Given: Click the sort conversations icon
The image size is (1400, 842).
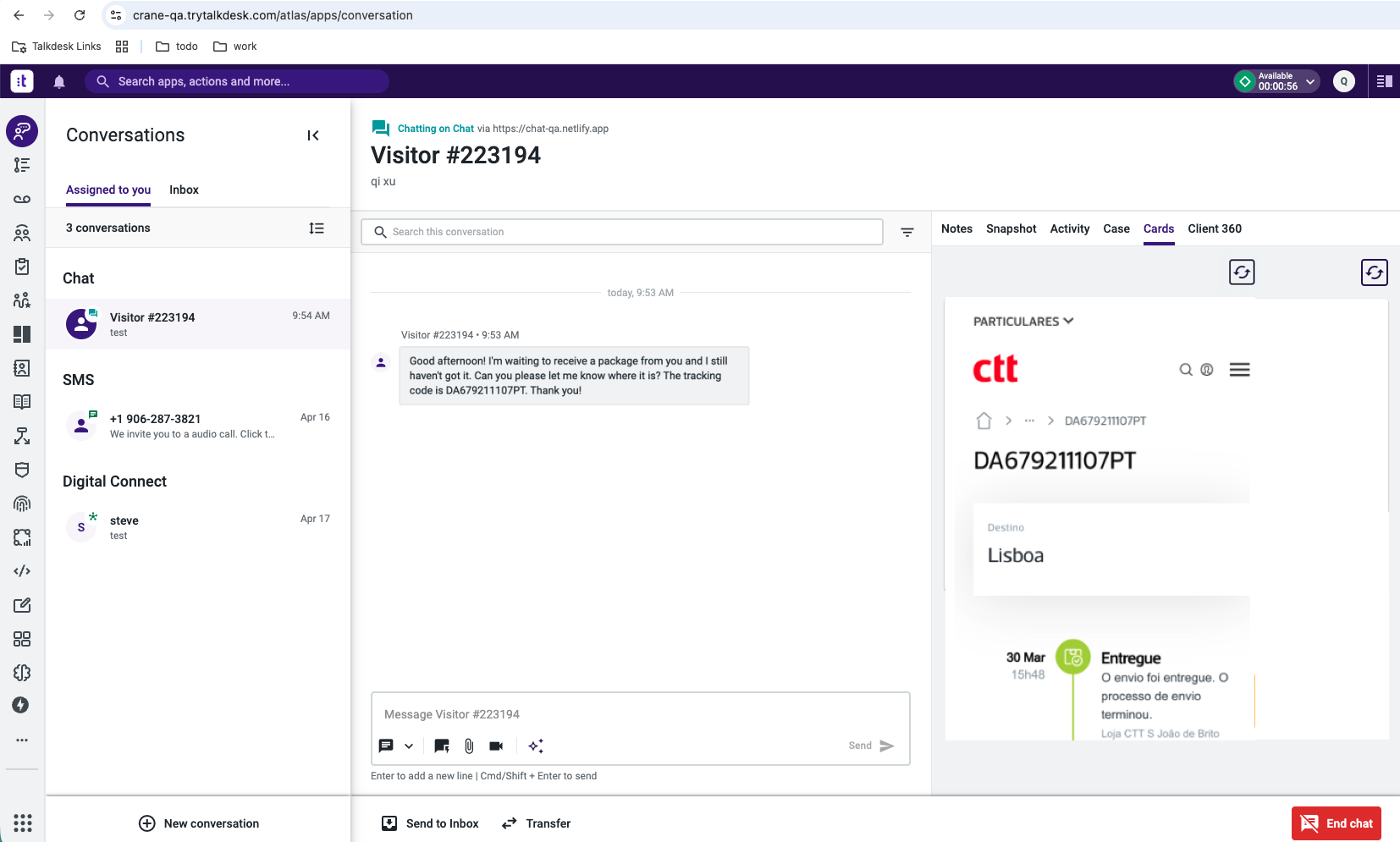Looking at the screenshot, I should (x=317, y=228).
